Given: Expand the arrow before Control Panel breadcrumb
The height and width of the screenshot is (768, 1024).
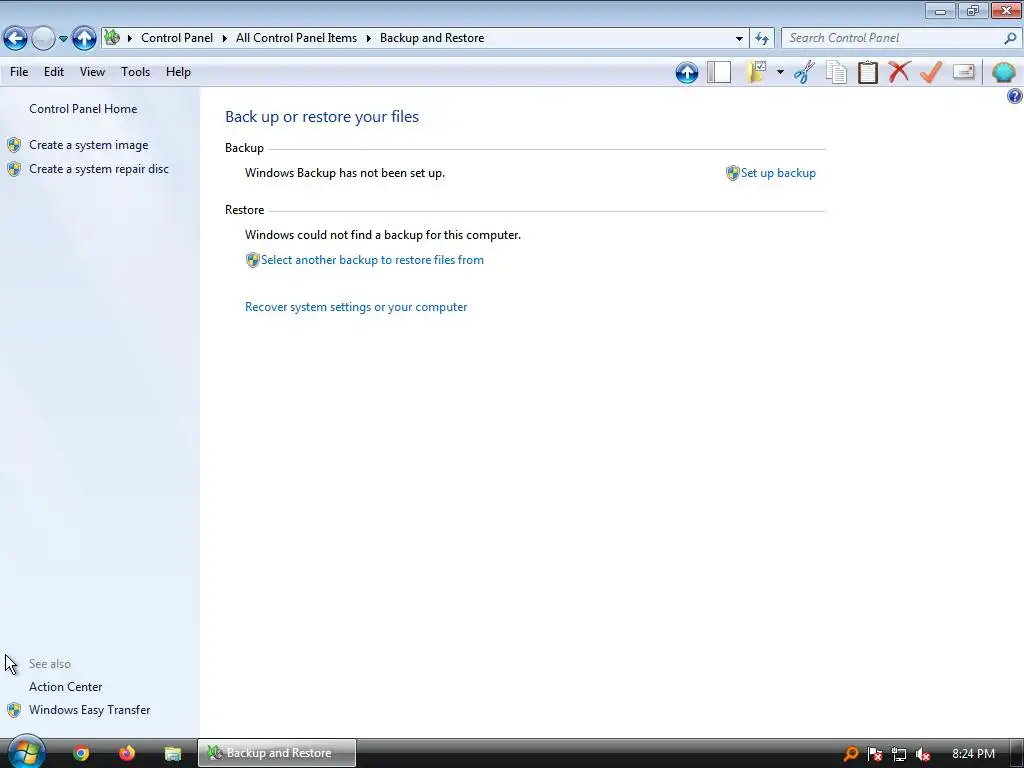Looking at the screenshot, I should tap(129, 38).
